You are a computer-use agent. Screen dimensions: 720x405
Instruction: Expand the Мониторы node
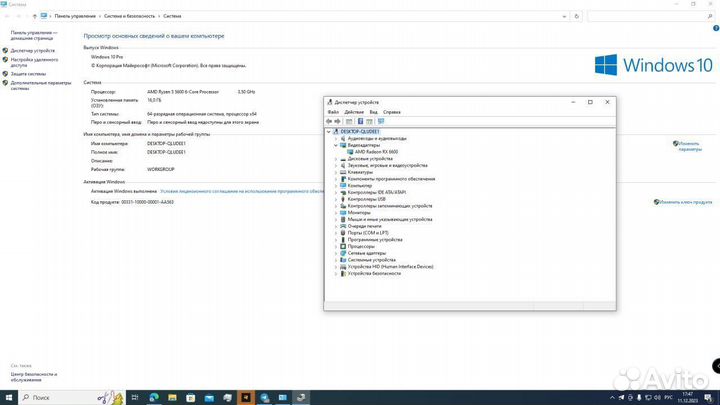[336, 213]
